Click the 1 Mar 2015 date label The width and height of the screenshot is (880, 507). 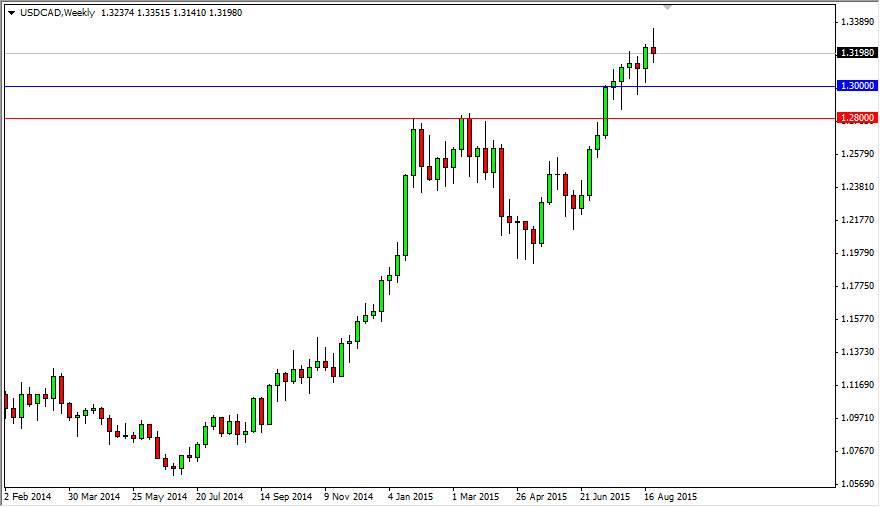[x=476, y=497]
